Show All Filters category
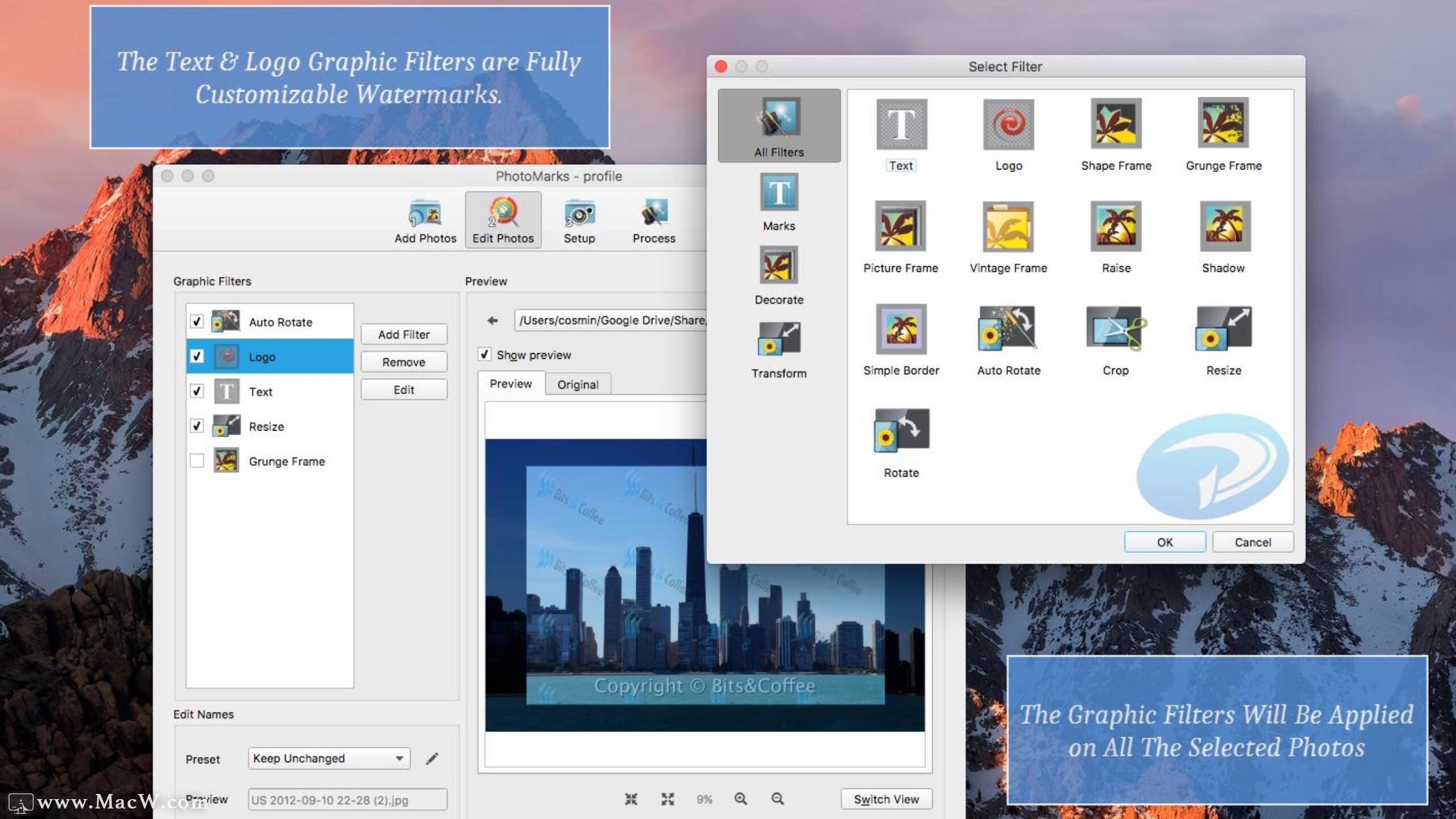Viewport: 1456px width, 819px height. click(779, 126)
